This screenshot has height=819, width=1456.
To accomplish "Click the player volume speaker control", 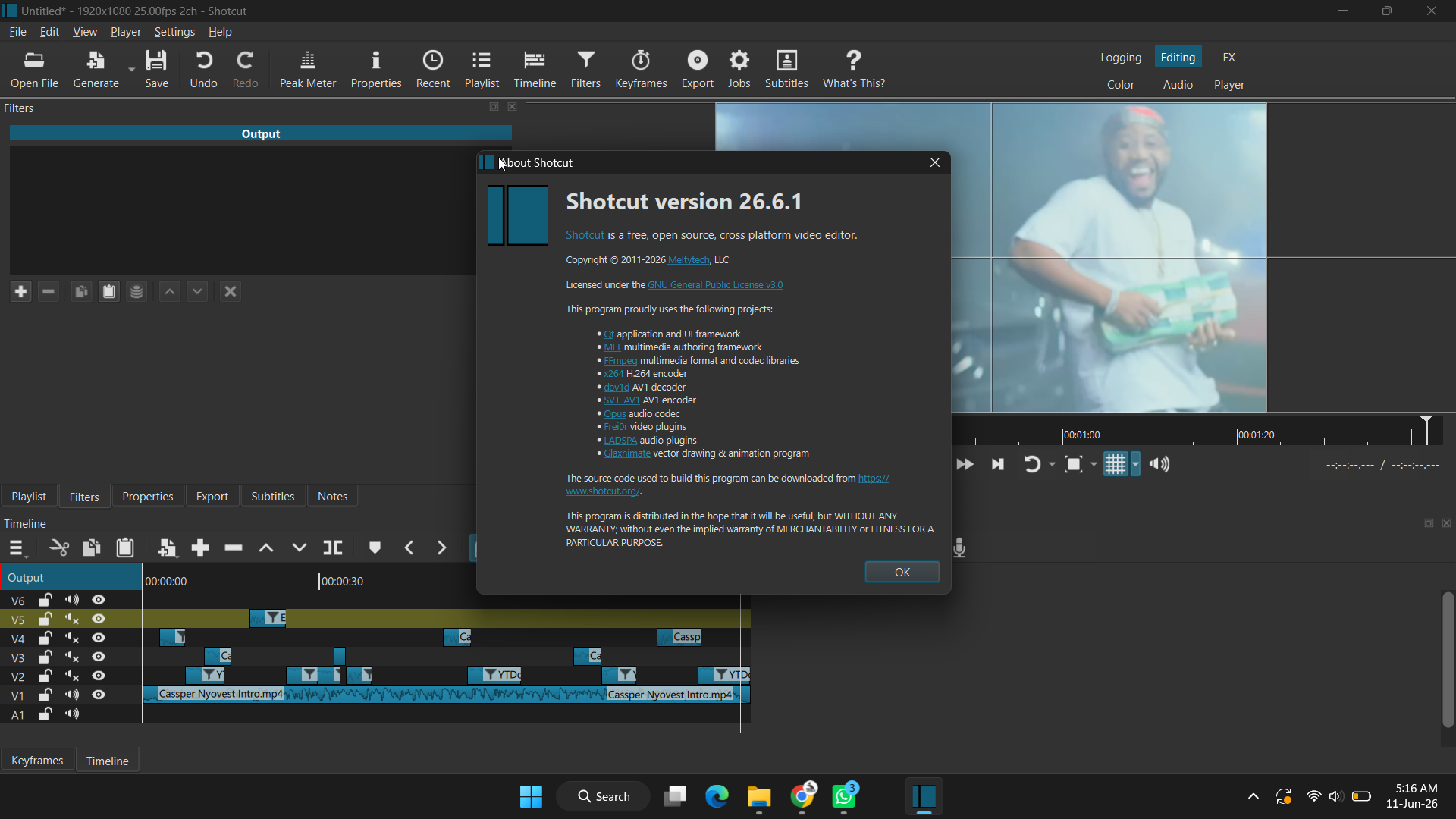I will (x=1160, y=464).
